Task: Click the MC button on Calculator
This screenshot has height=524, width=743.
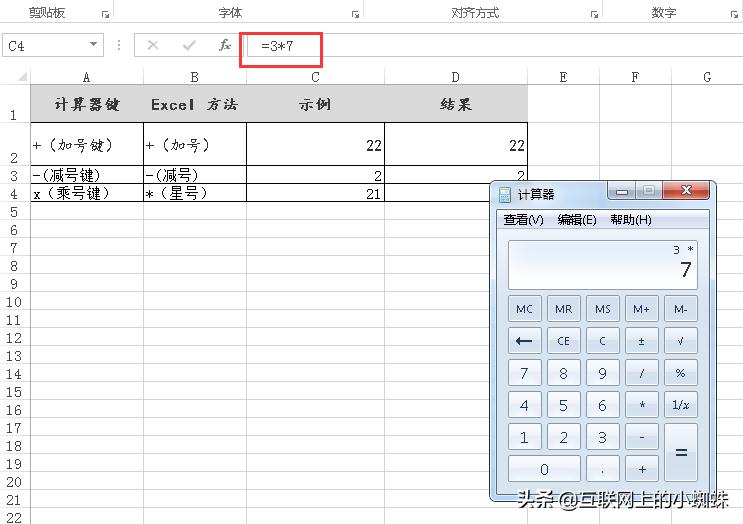Action: (525, 308)
